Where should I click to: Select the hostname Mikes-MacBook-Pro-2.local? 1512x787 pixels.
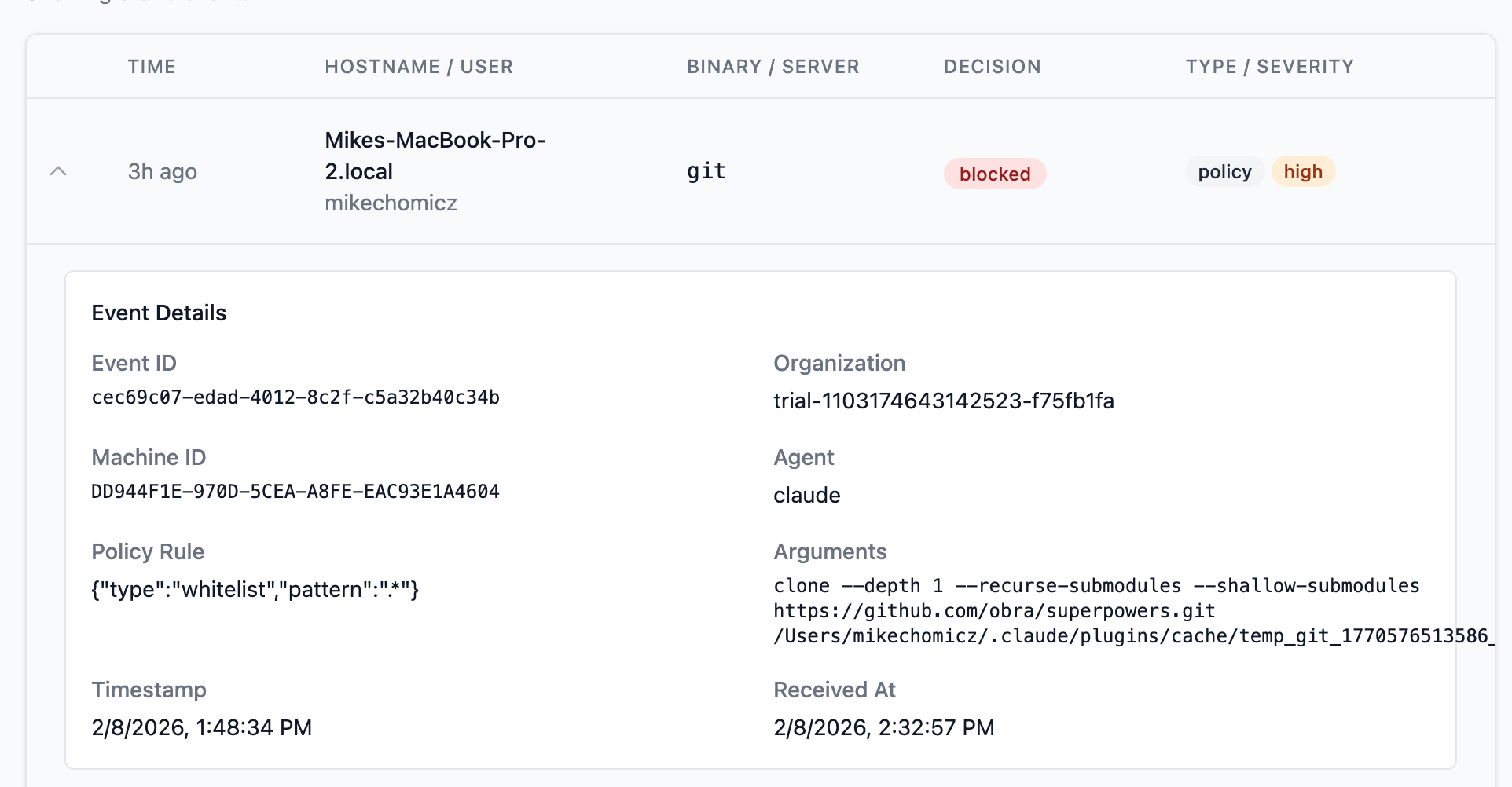435,156
